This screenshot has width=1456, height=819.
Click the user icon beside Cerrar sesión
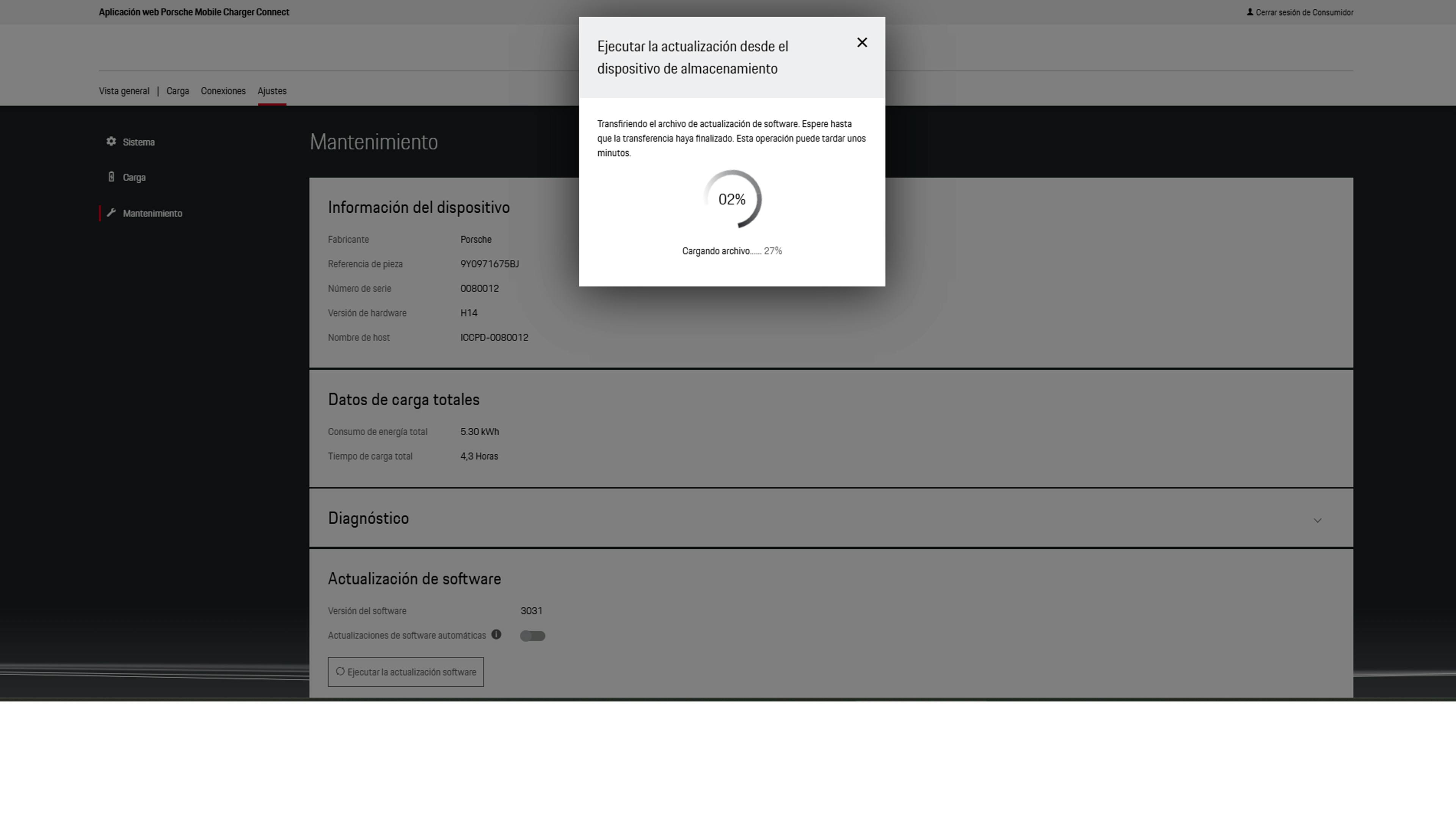(x=1250, y=12)
